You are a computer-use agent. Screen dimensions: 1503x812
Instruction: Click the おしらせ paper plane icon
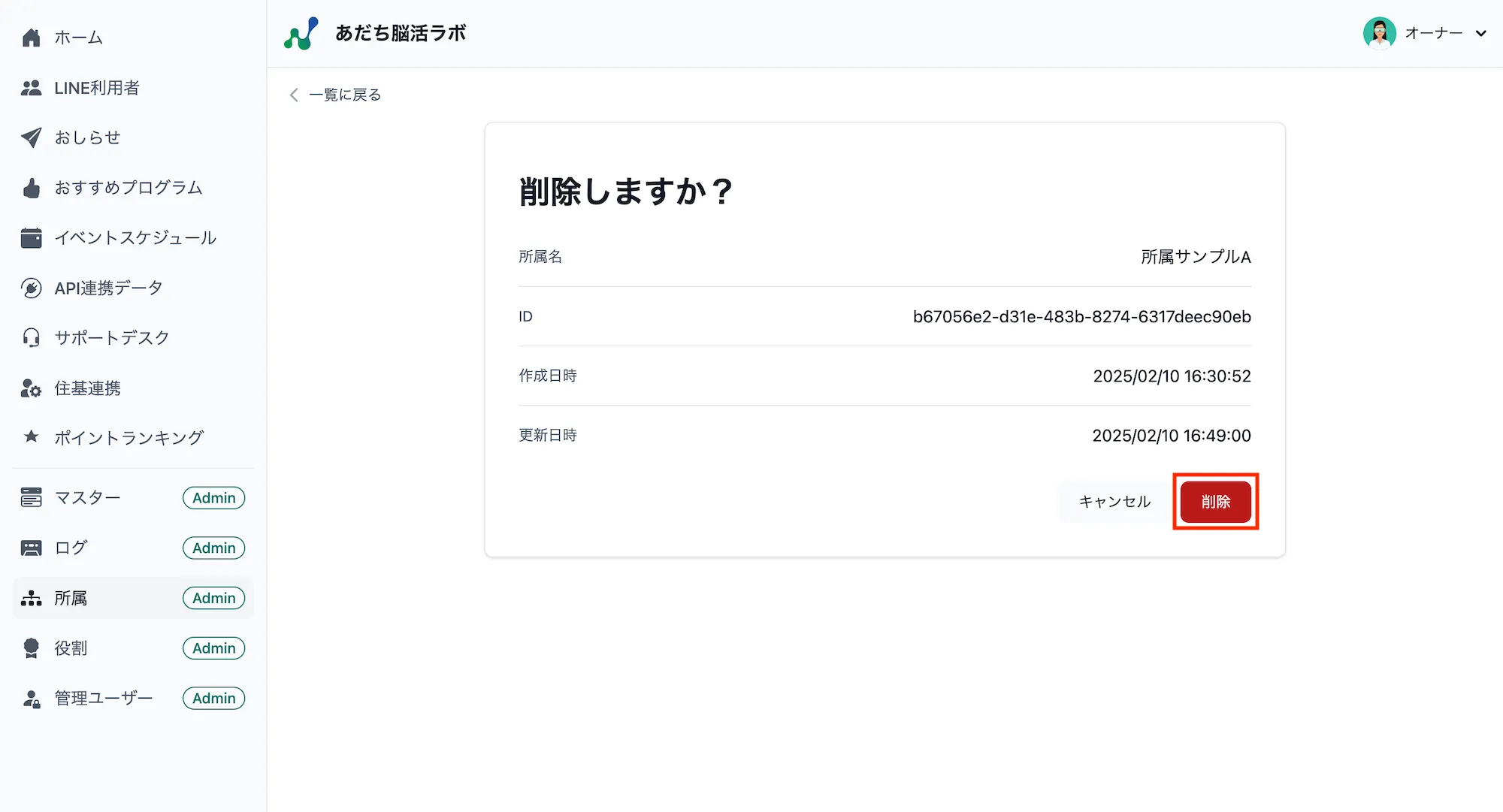32,137
